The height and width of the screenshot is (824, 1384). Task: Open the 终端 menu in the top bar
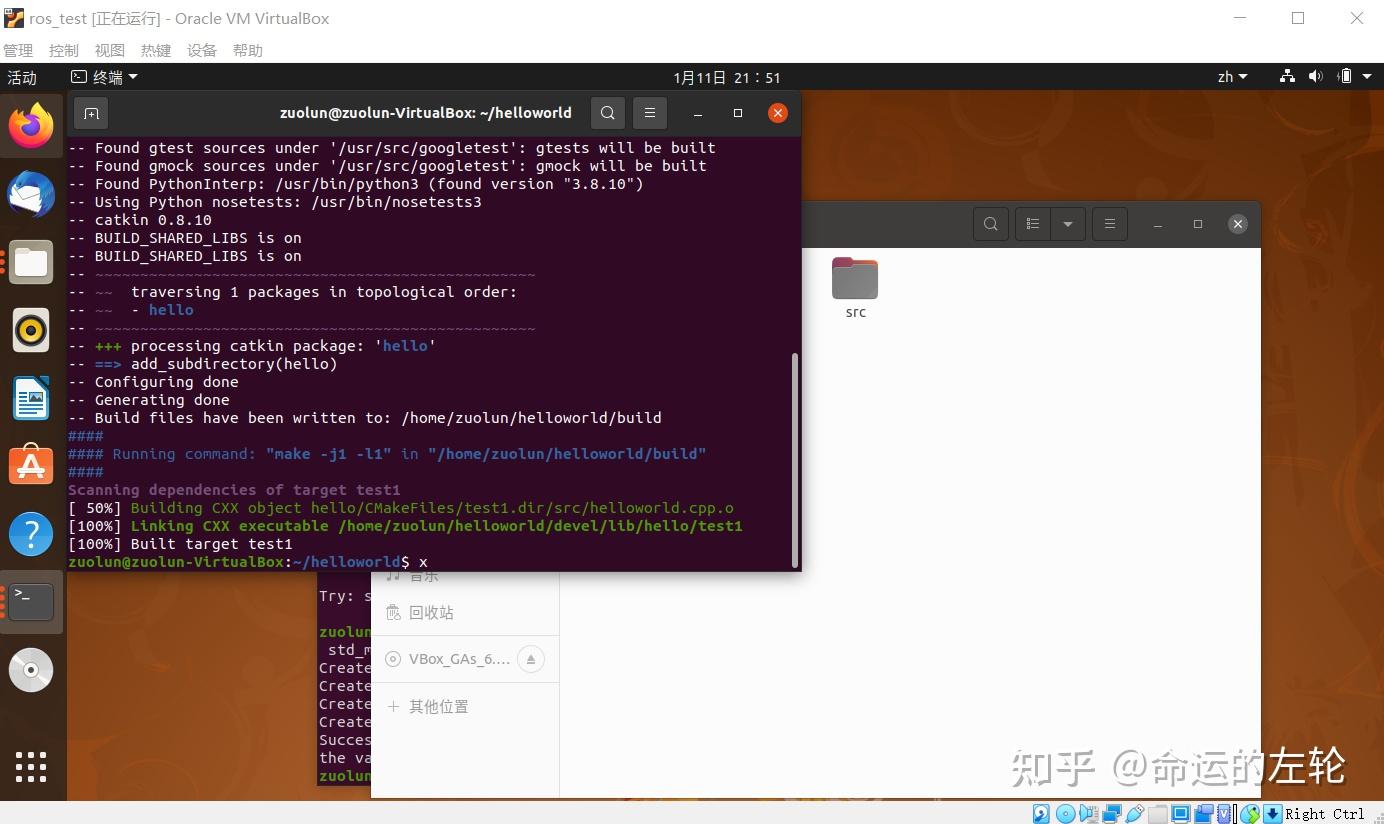point(103,76)
